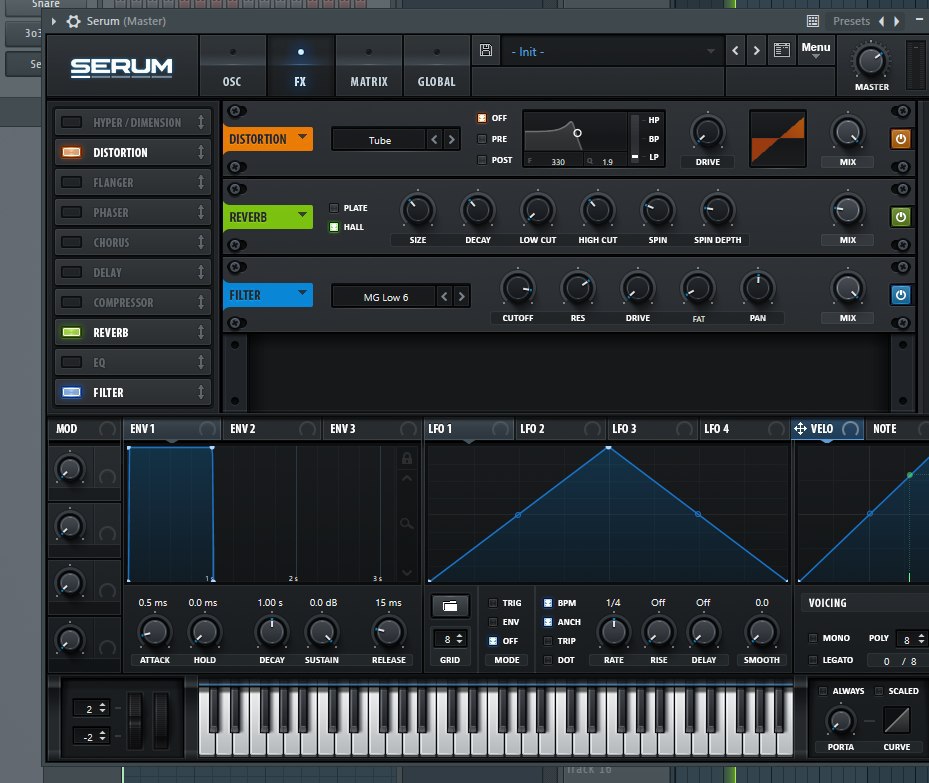Click the envelope zoom magnifier icon
Image resolution: width=929 pixels, height=783 pixels.
pyautogui.click(x=406, y=523)
